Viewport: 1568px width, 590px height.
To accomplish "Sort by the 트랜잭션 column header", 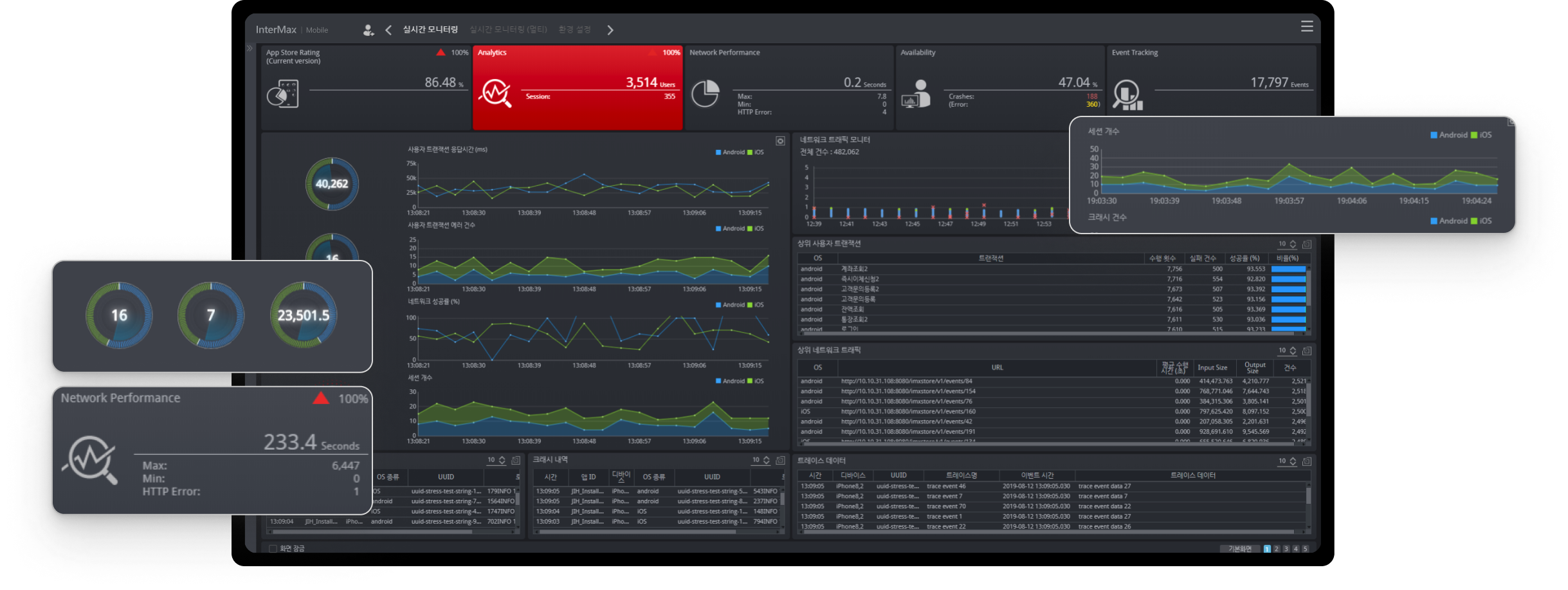I will click(991, 259).
